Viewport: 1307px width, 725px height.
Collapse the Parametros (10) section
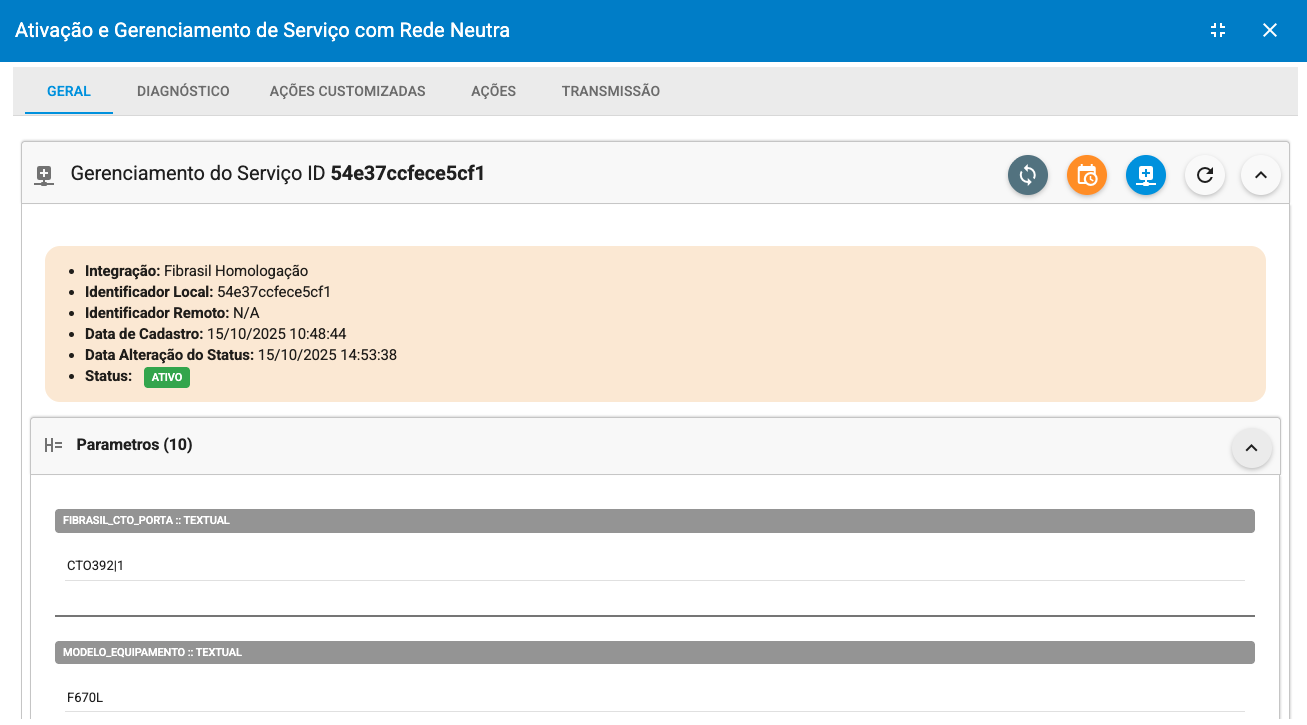coord(1251,449)
